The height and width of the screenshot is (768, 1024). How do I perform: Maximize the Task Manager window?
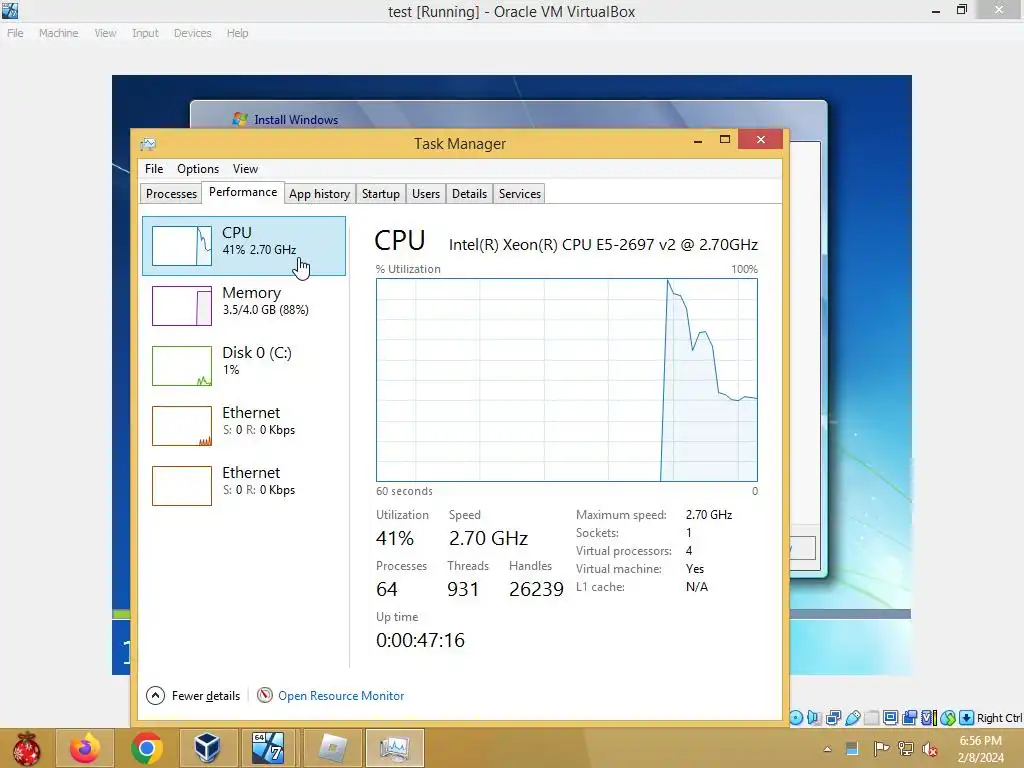(724, 140)
